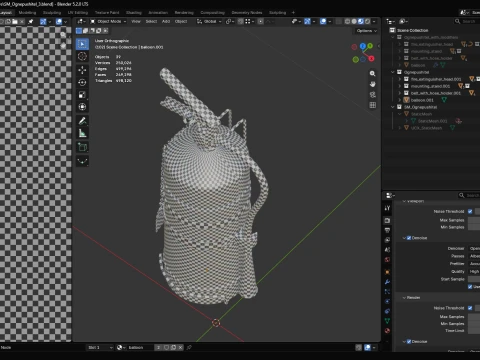
Task: Add a new workspace with plus
Action: 293,13
